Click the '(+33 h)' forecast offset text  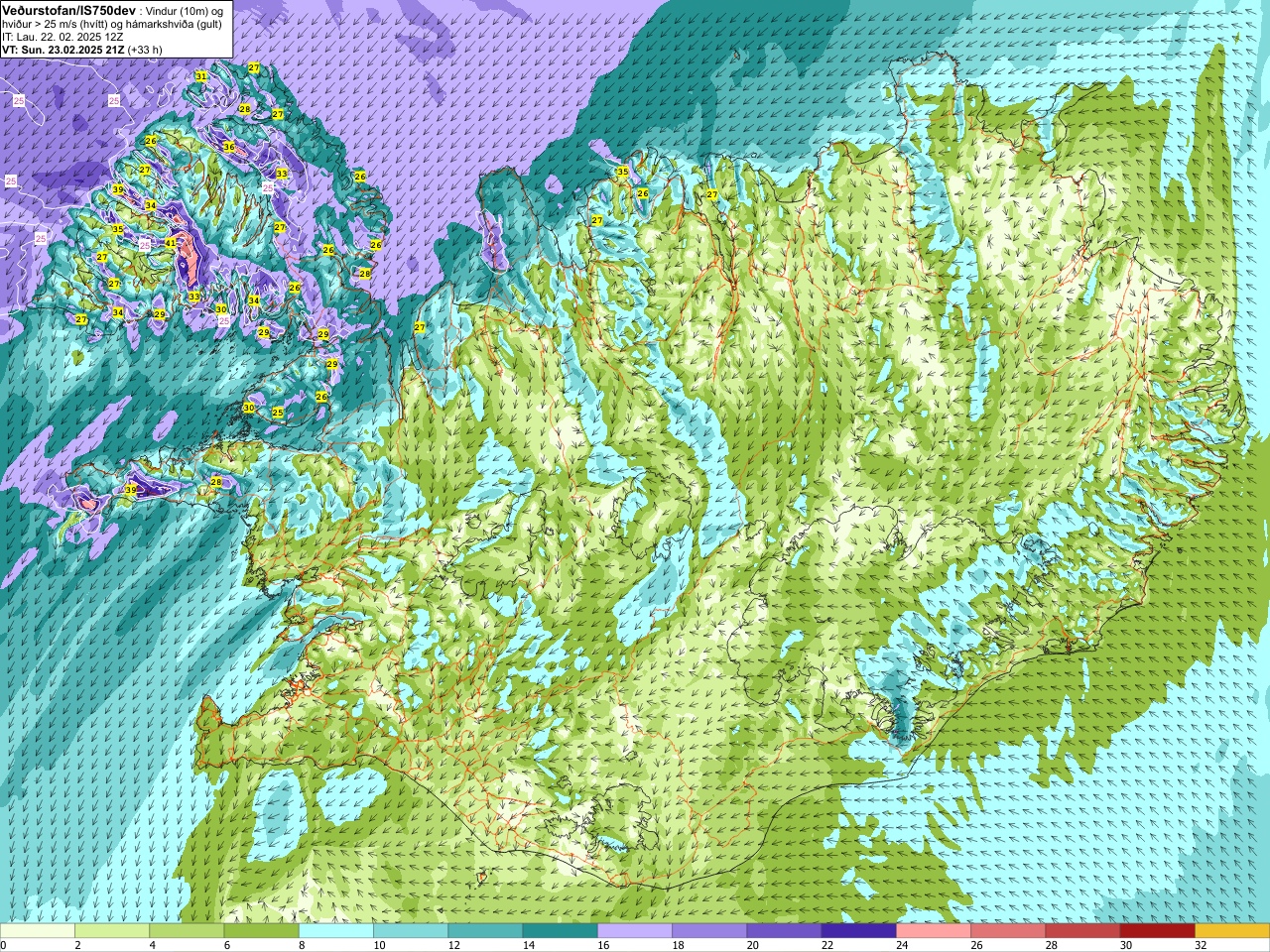click(x=144, y=50)
